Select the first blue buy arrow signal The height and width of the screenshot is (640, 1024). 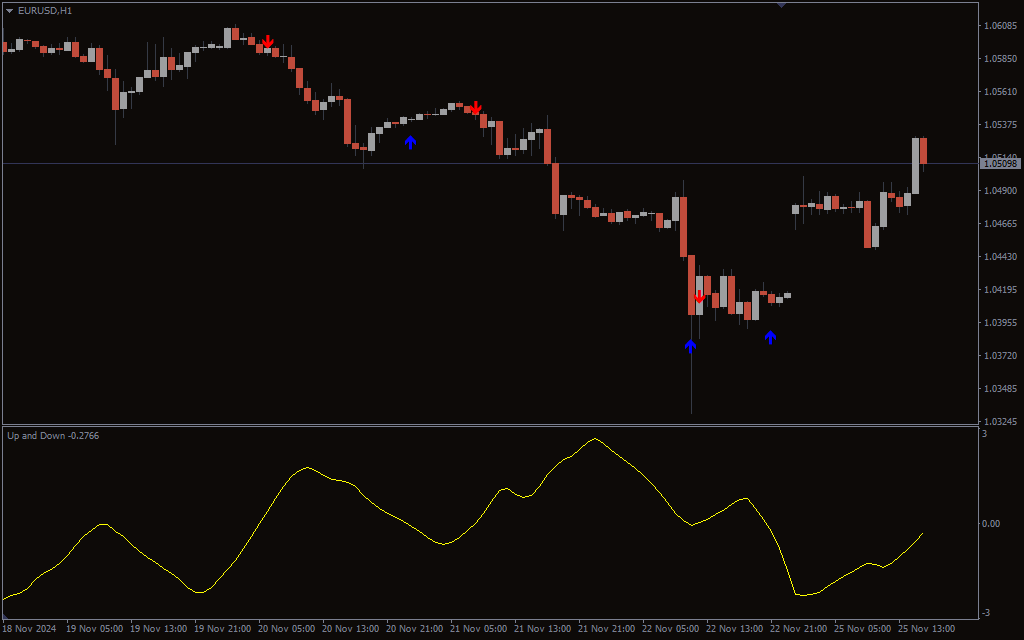pos(410,142)
